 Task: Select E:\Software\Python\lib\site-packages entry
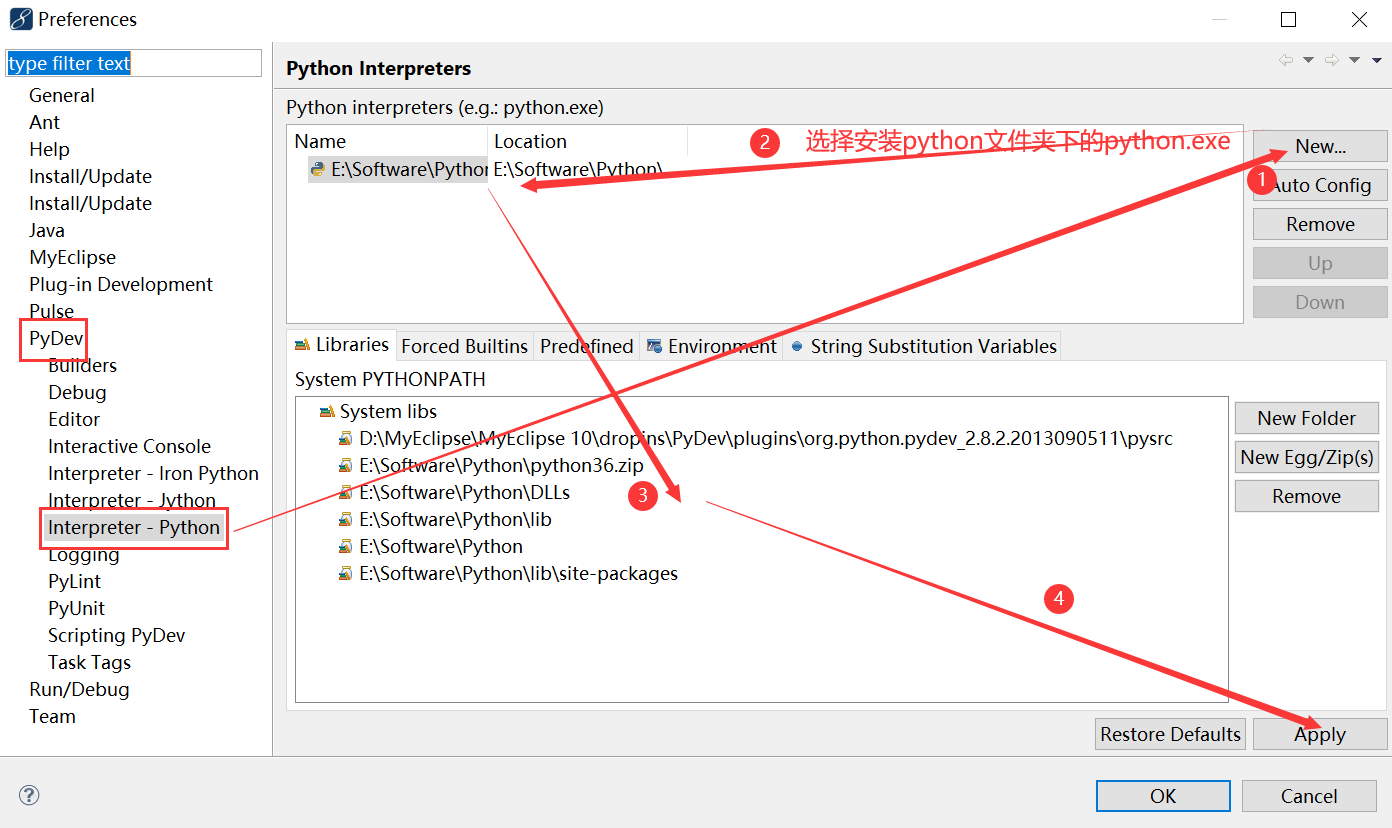tap(518, 573)
